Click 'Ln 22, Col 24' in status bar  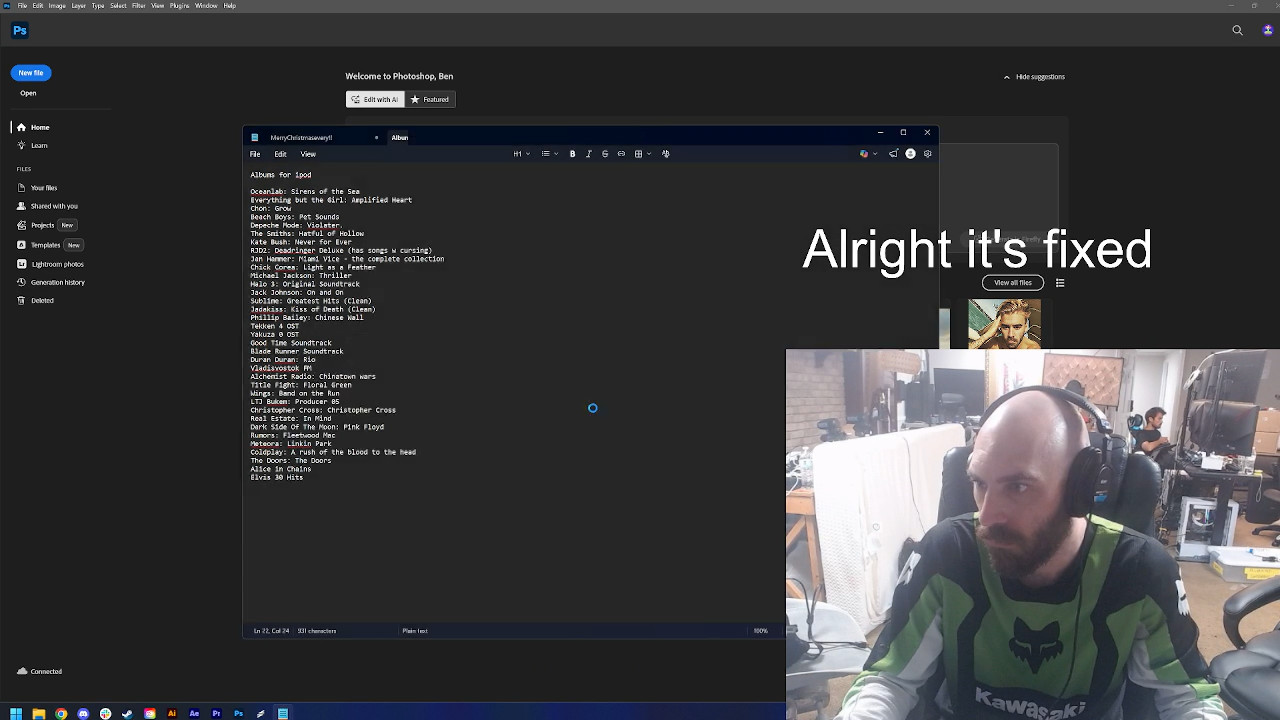click(x=271, y=631)
